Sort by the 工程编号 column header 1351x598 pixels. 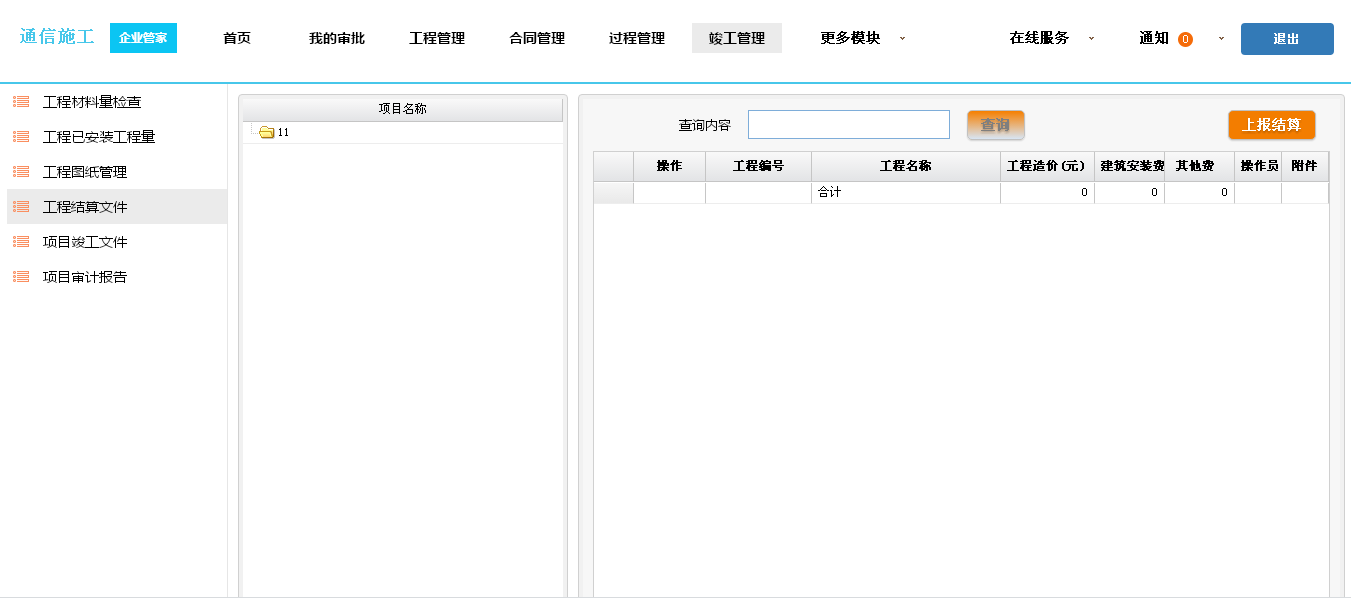coord(759,166)
